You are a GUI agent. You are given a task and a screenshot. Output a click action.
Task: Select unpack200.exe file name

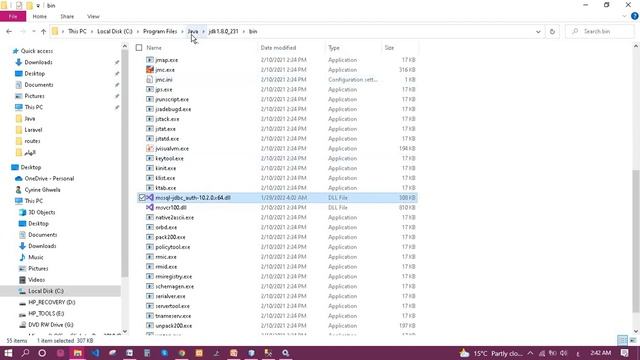coord(173,326)
